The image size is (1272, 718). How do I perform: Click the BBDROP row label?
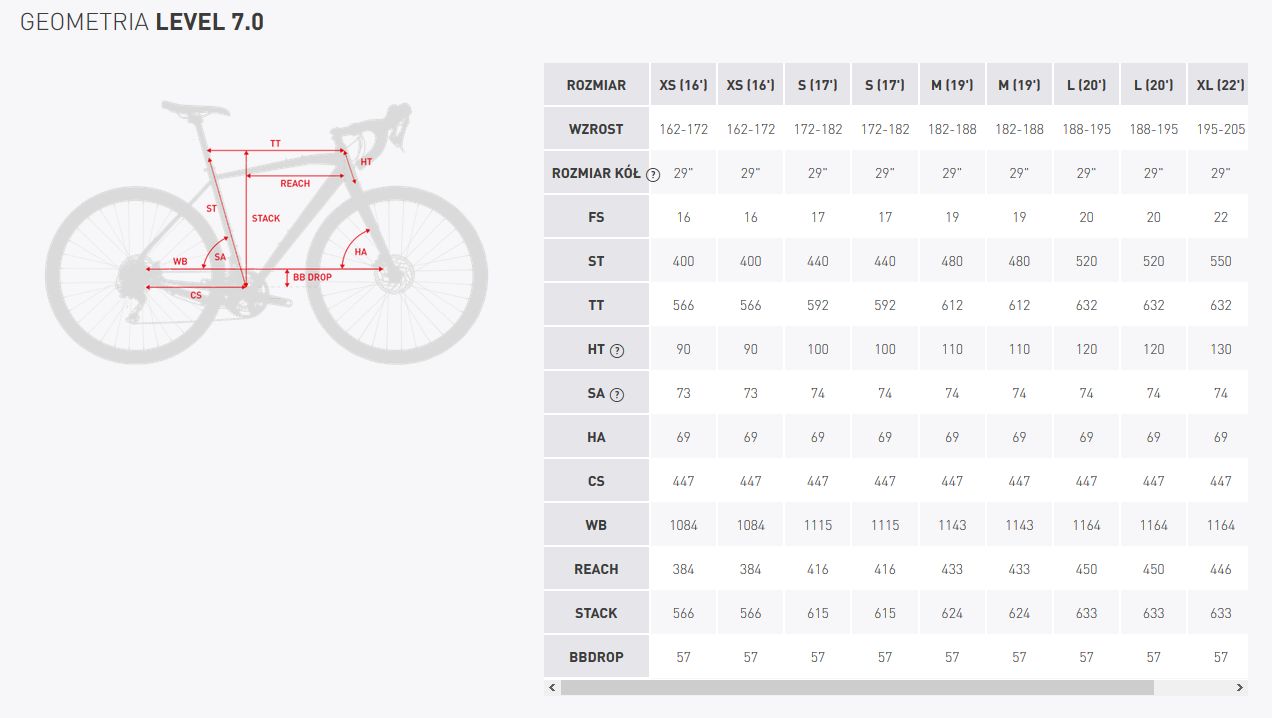(596, 657)
